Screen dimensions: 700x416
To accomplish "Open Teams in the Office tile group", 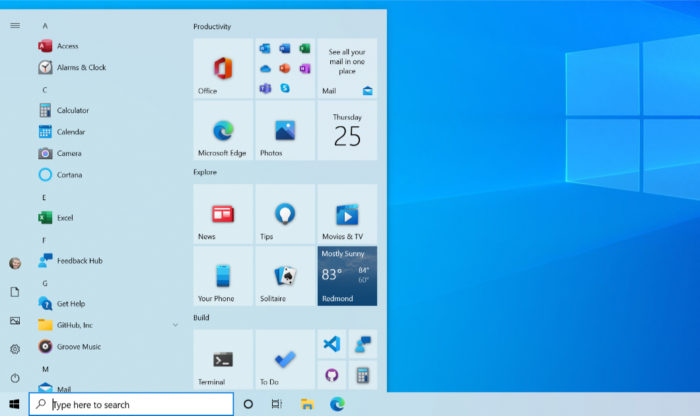I will (265, 88).
